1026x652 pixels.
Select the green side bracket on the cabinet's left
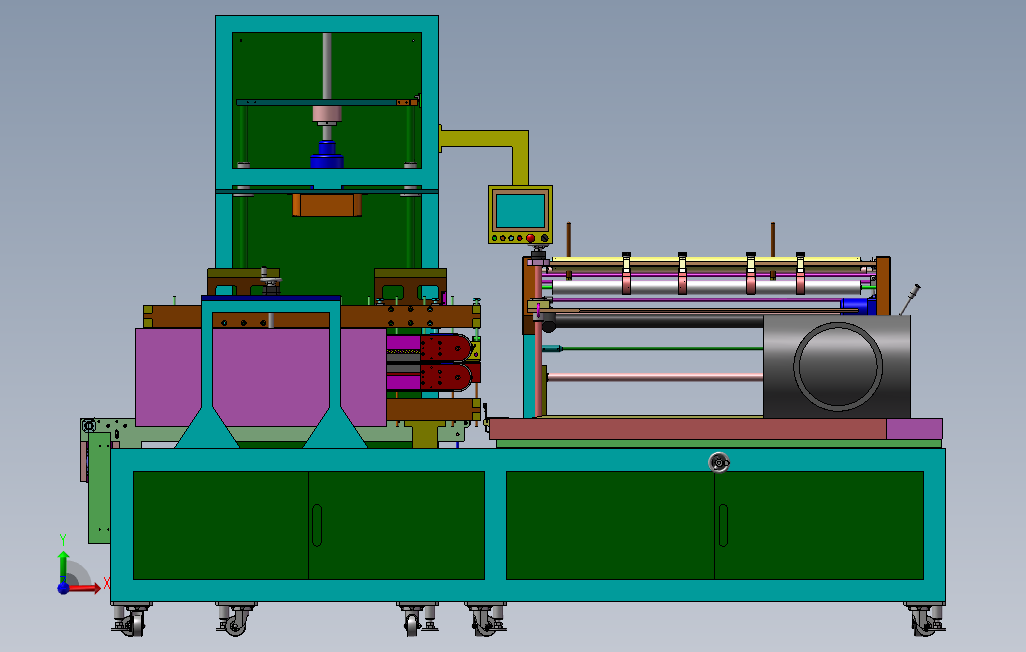pyautogui.click(x=99, y=488)
